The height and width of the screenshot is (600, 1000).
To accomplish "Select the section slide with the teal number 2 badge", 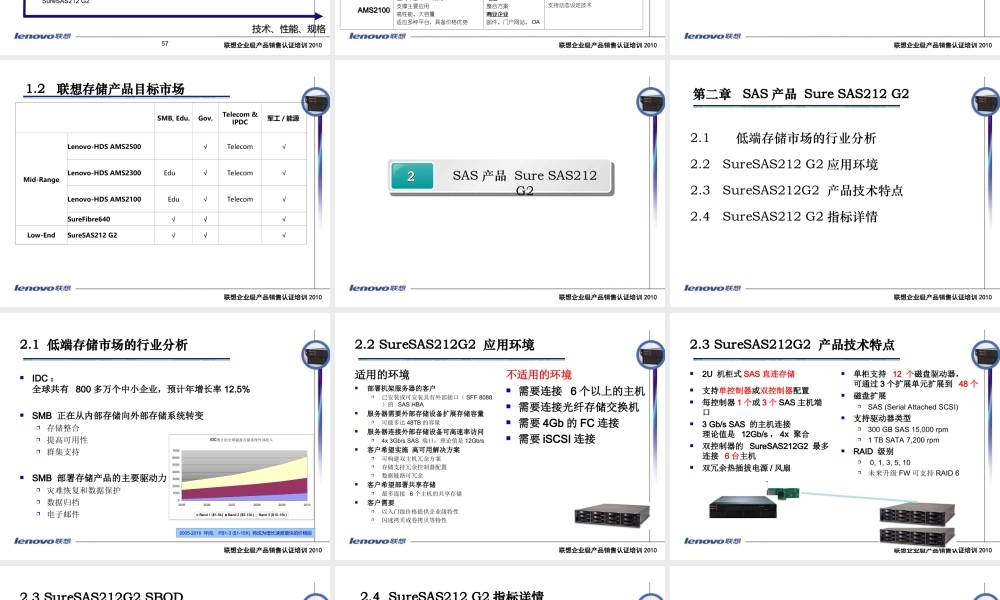I will click(499, 183).
